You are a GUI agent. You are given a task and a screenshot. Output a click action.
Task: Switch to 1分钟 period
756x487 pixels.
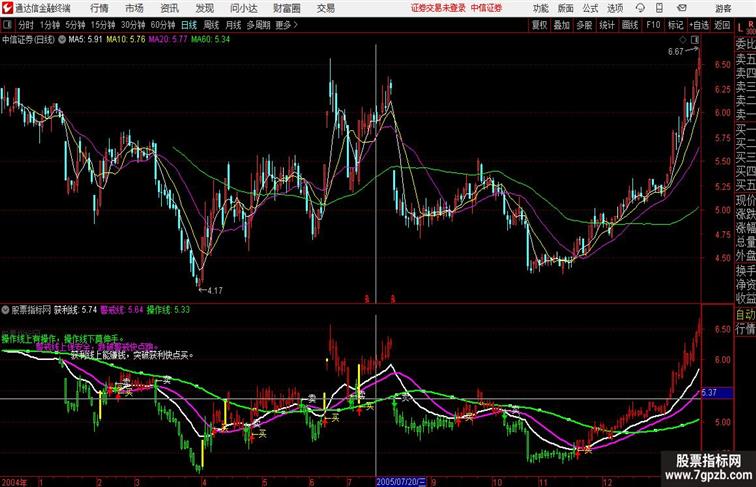tap(50, 25)
